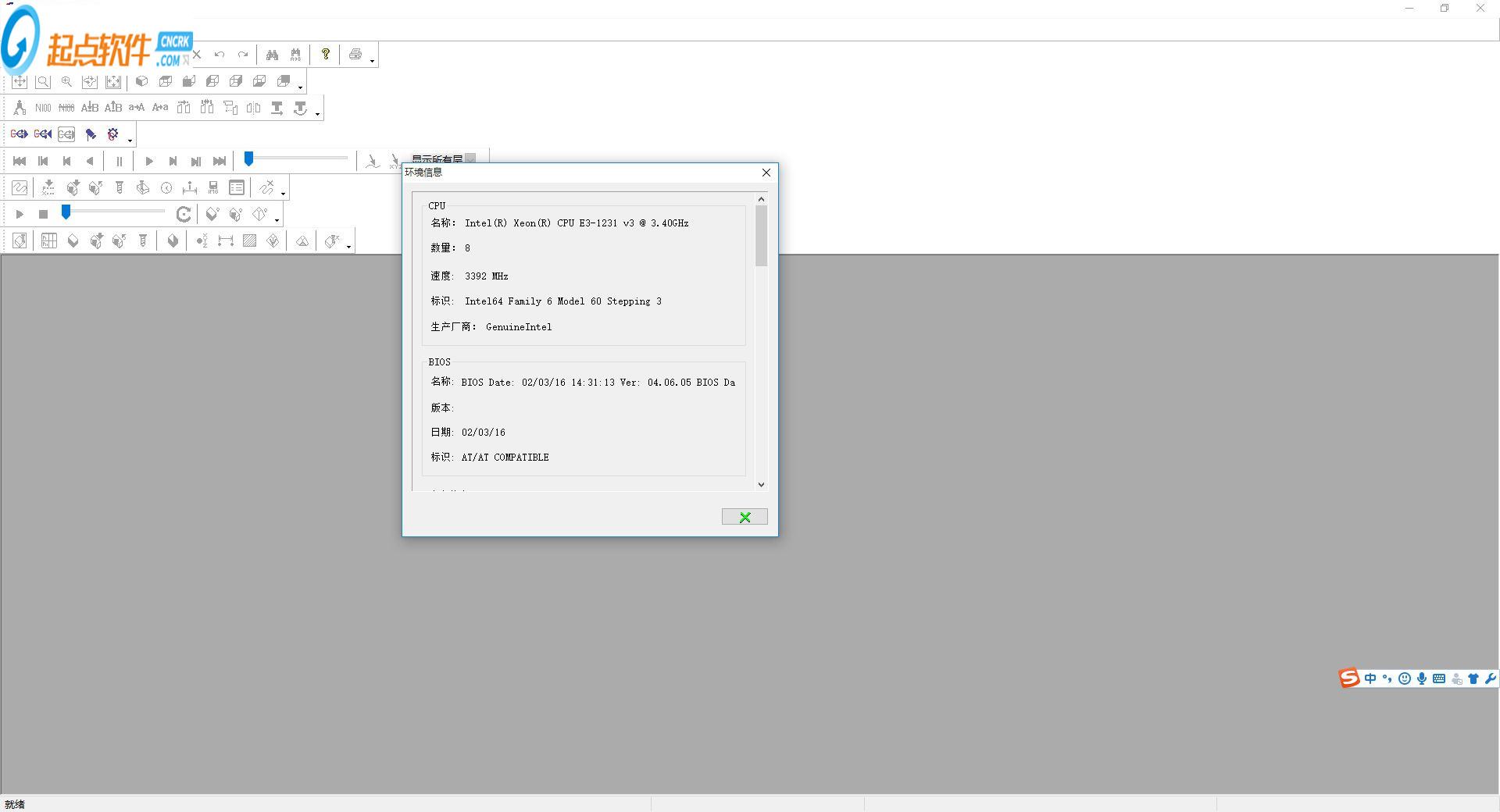Click the CPU name Intel(R) Xeon(R) text

577,223
